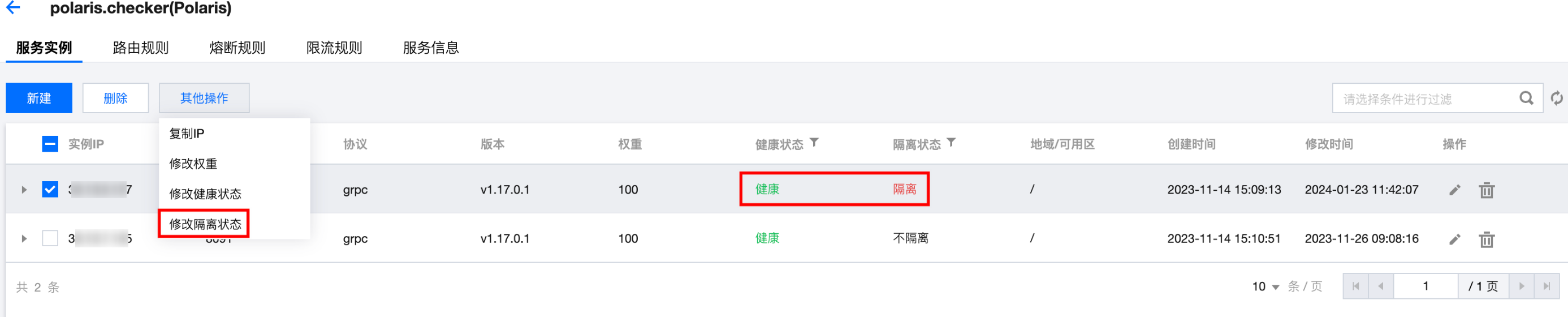Edit the first instance using its pencil icon

point(1455,190)
